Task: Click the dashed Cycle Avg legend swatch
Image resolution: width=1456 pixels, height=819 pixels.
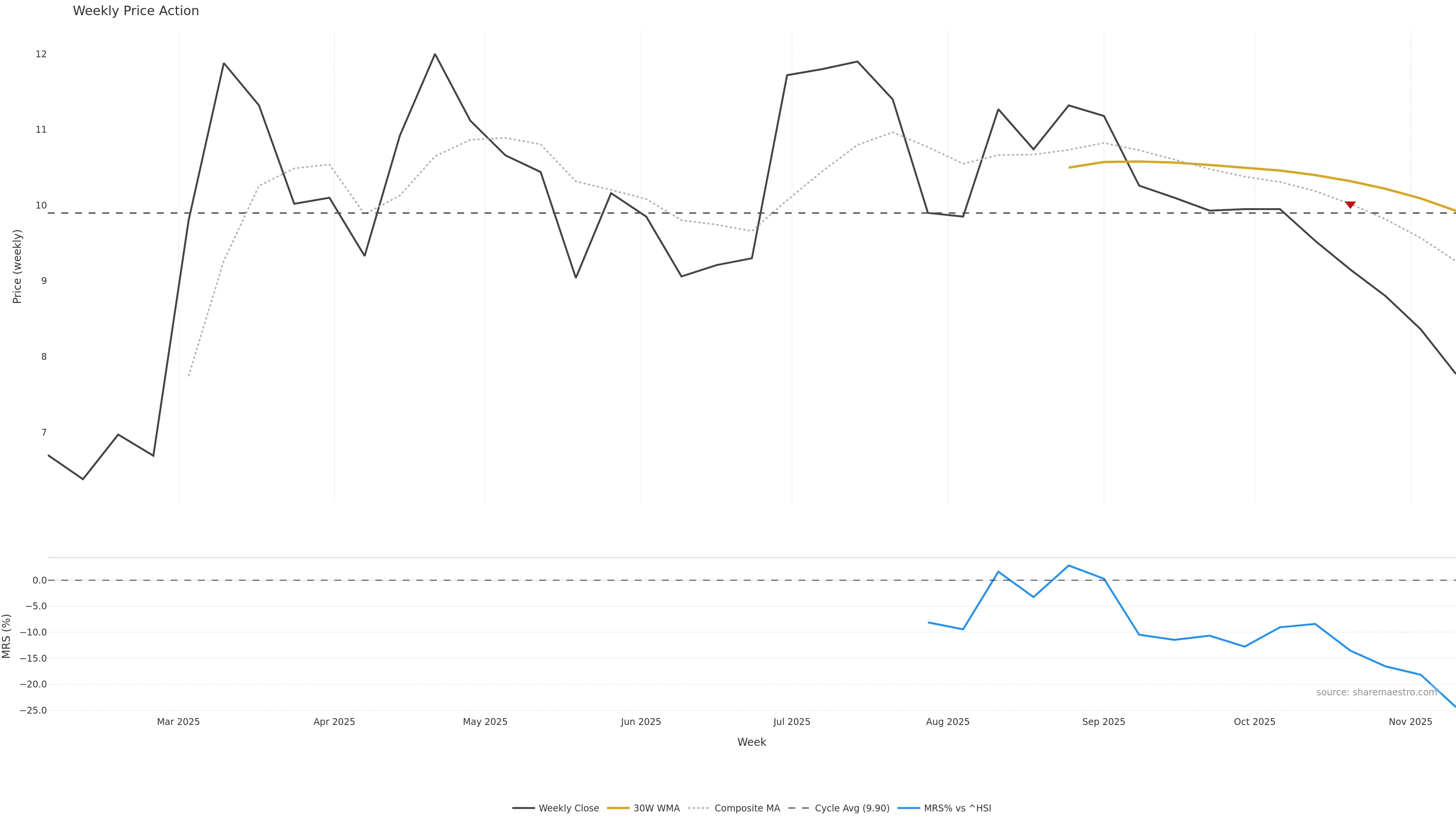Action: pyautogui.click(x=799, y=808)
